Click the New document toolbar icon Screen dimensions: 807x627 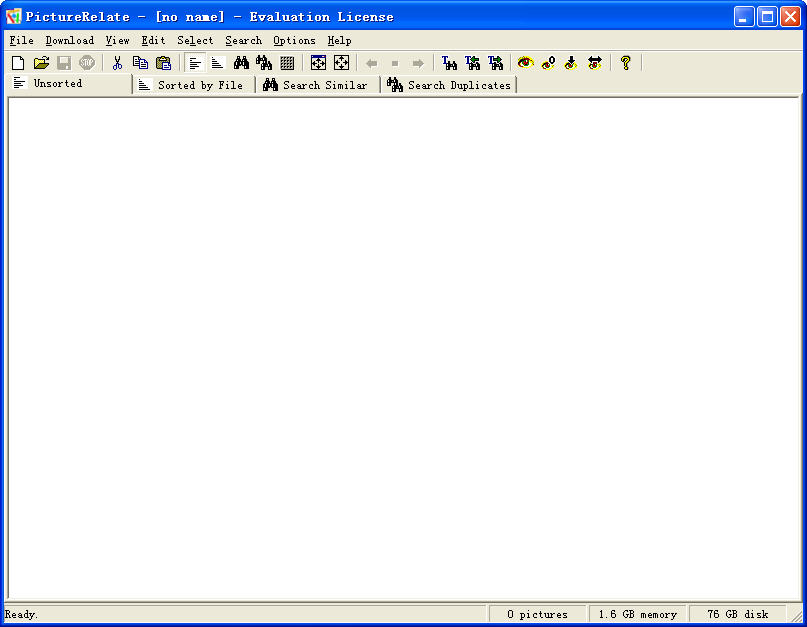point(18,63)
